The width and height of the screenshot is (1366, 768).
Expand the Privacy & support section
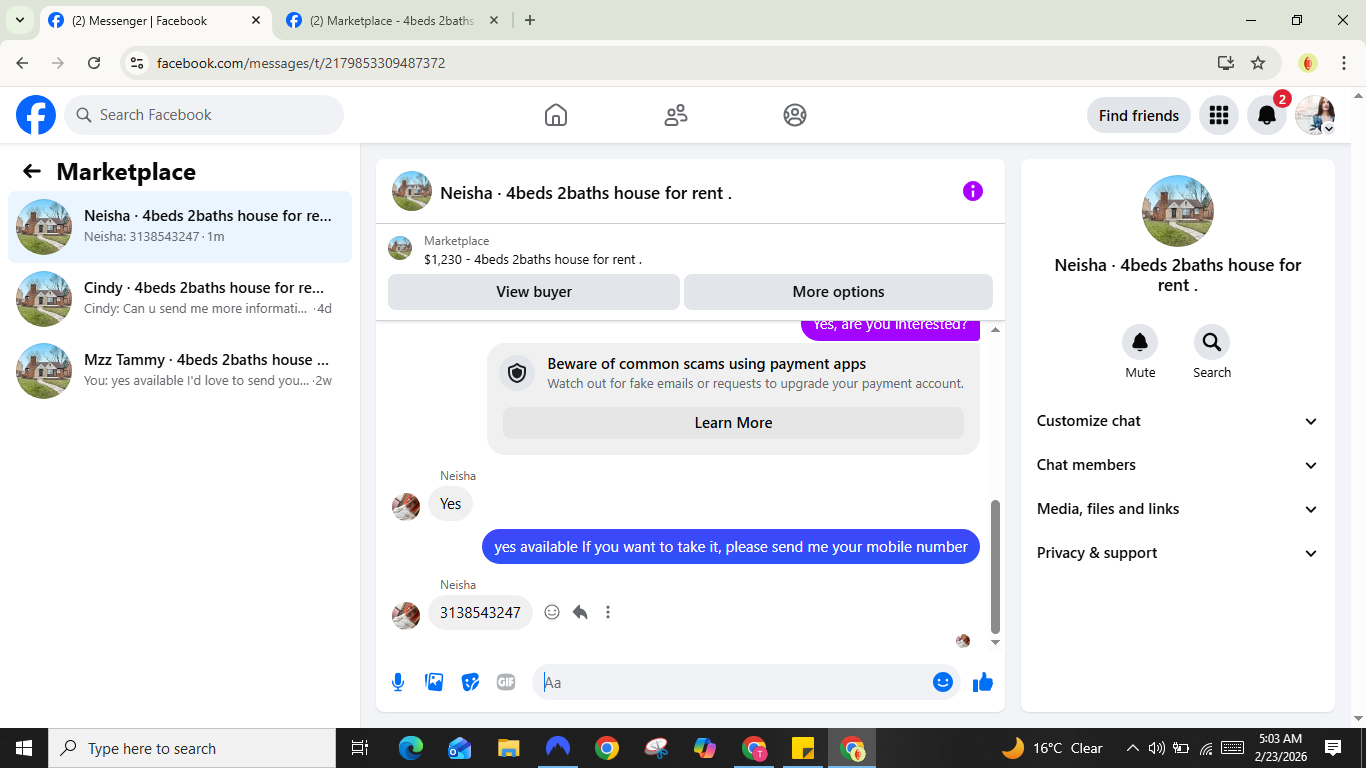coord(1178,553)
